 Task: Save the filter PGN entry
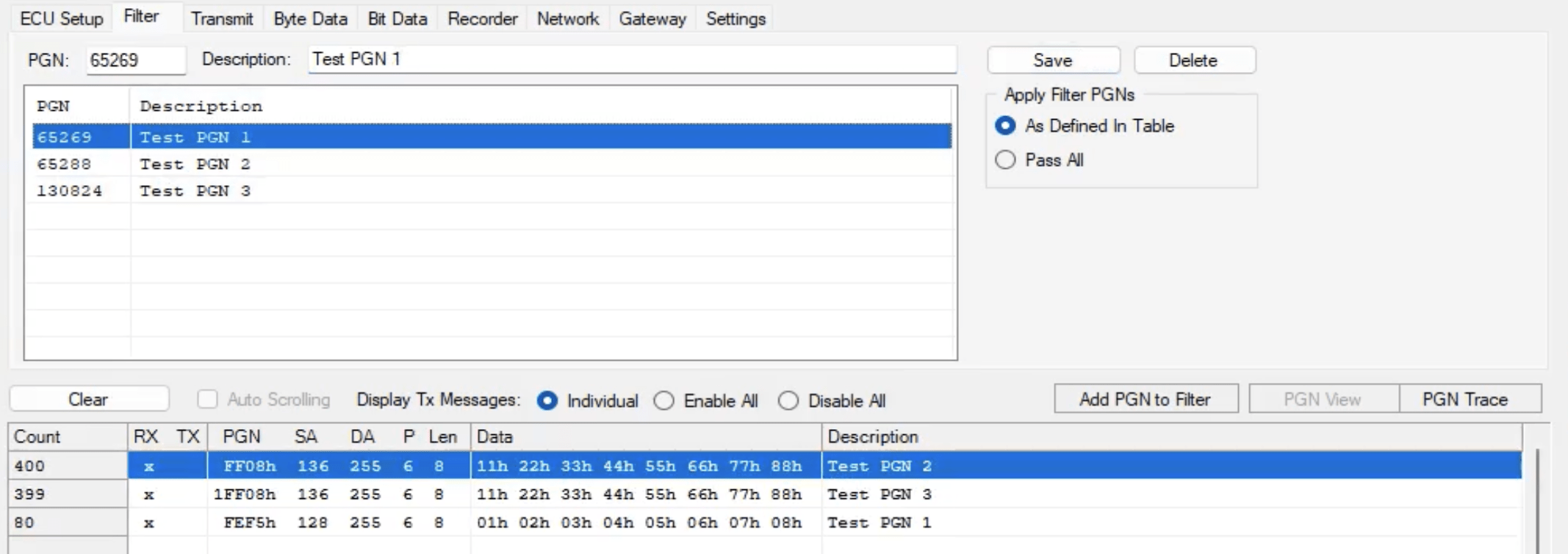(1053, 60)
